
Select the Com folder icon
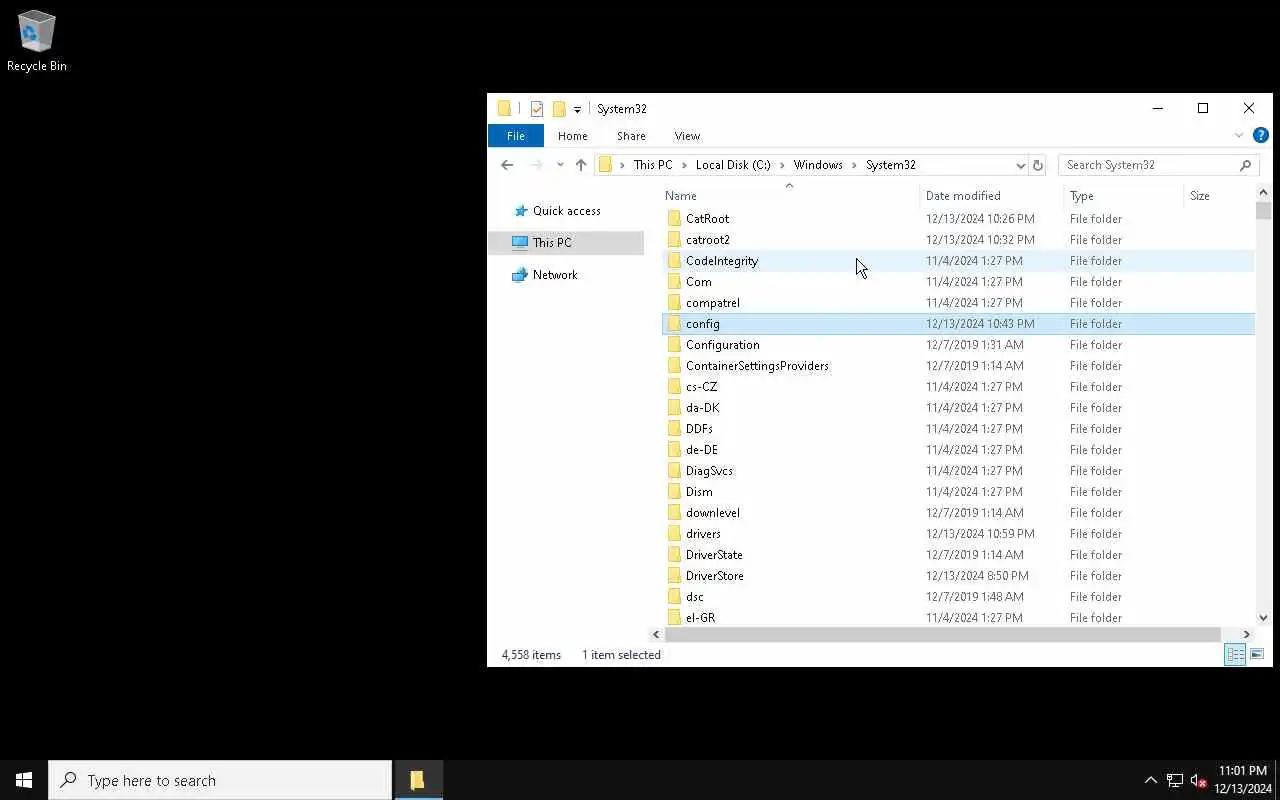point(675,282)
